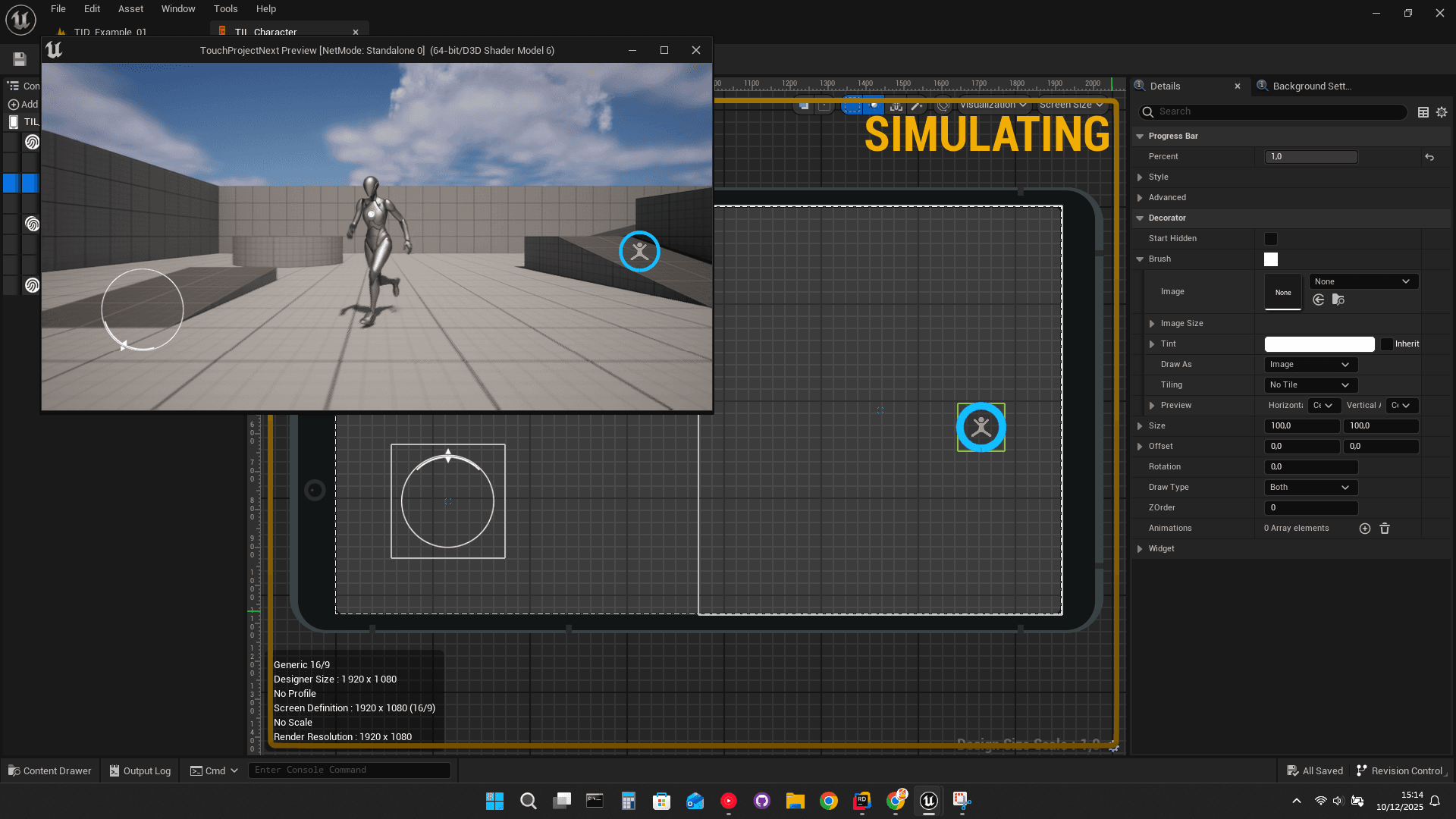This screenshot has width=1456, height=819.
Task: Reset the Percent value to default
Action: click(1429, 157)
